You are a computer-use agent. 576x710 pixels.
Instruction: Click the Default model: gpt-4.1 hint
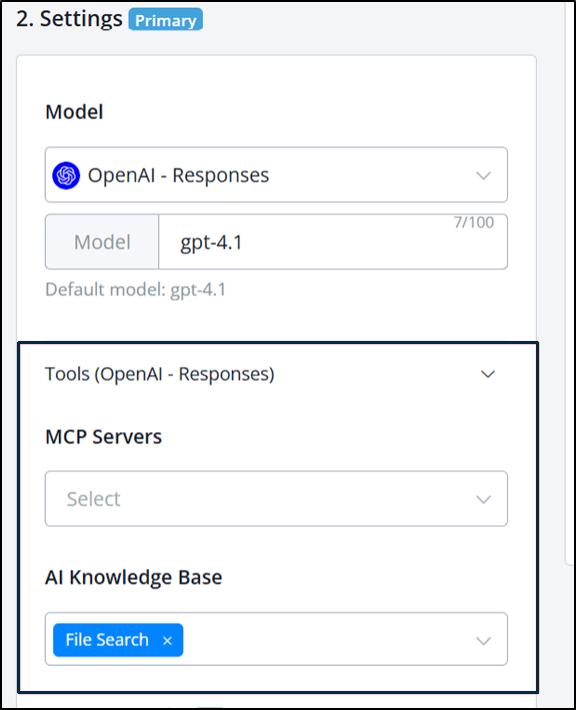tap(135, 290)
